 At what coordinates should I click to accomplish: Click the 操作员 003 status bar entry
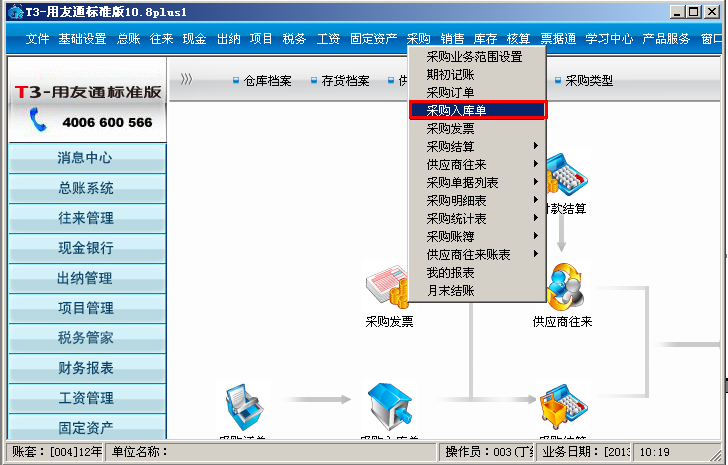coord(487,452)
